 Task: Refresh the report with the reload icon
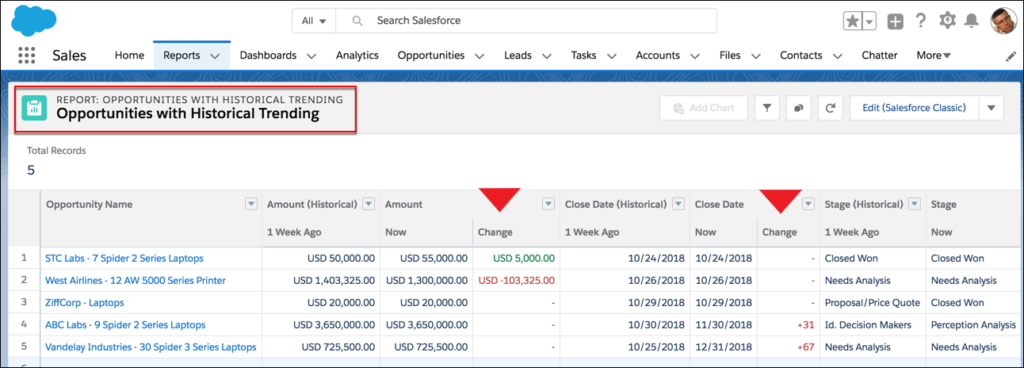click(x=830, y=108)
